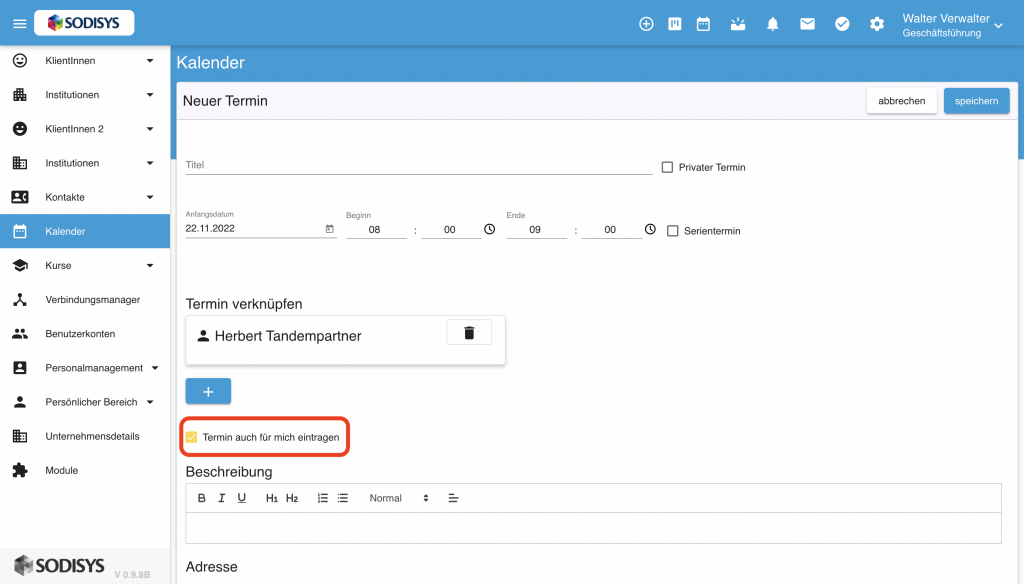Click the plus circle icon in header
The height and width of the screenshot is (584, 1024).
[x=646, y=24]
